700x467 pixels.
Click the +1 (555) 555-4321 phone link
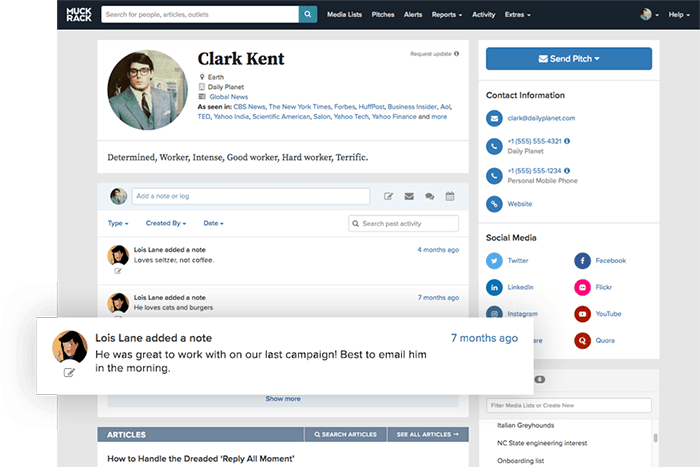tap(534, 141)
